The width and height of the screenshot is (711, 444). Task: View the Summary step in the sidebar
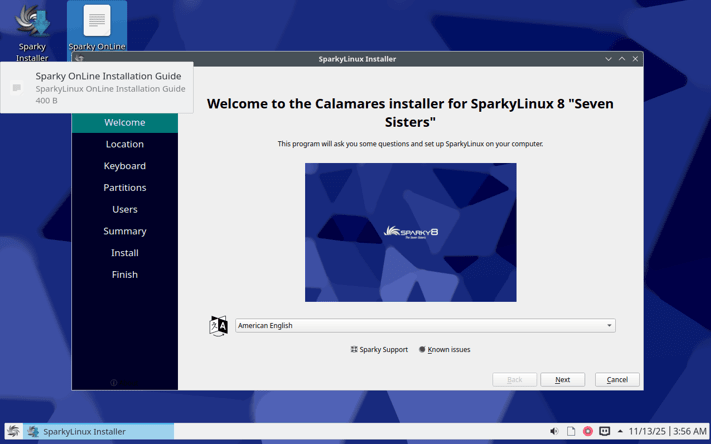click(x=125, y=231)
